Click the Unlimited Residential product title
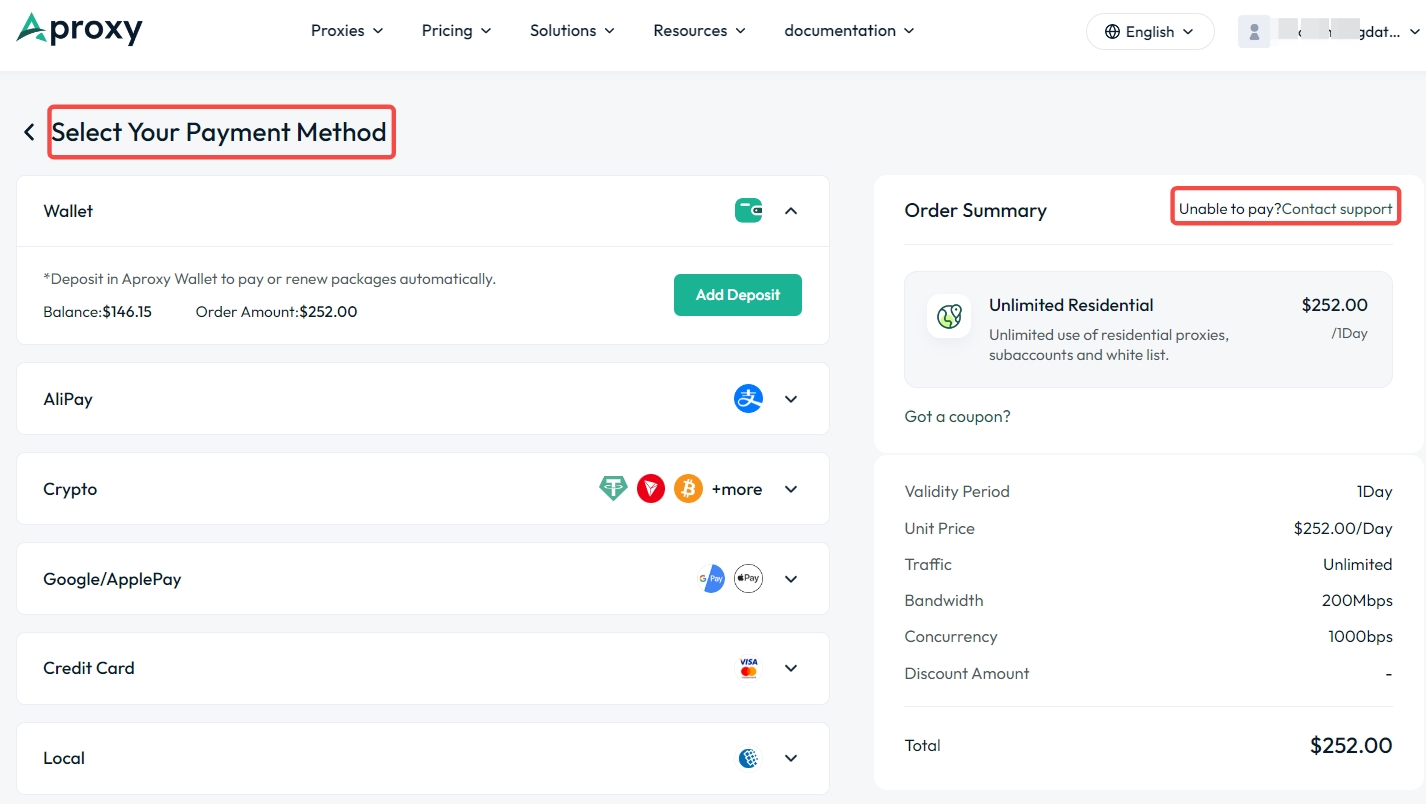Viewport: 1426px width, 804px height. 1071,305
